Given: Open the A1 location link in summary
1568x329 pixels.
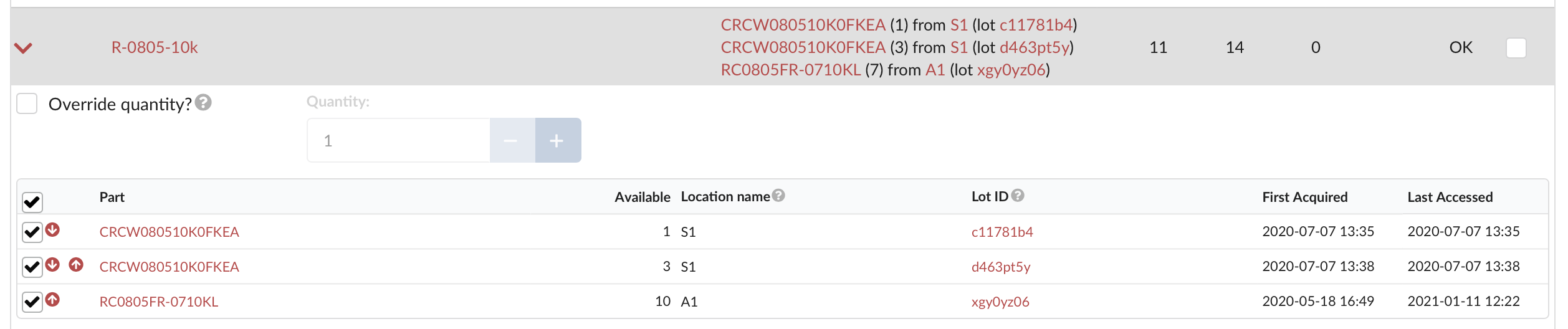Looking at the screenshot, I should click(935, 70).
